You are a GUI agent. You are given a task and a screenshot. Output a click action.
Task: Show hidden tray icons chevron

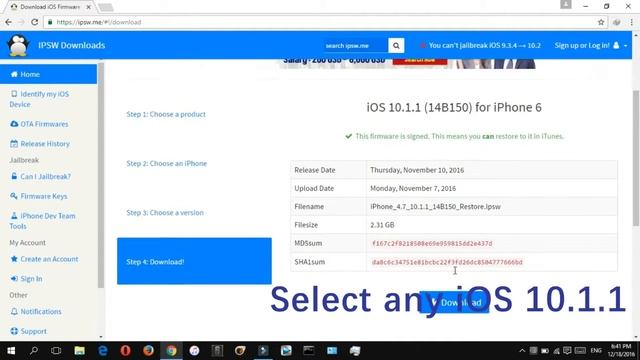point(522,351)
